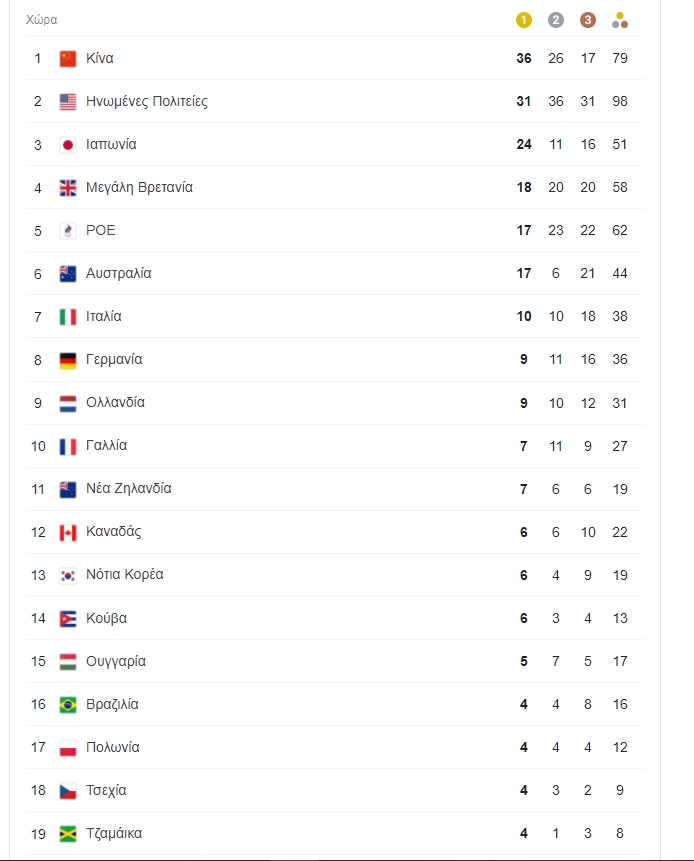
Task: Click the Γερμανία country name
Action: pos(114,359)
